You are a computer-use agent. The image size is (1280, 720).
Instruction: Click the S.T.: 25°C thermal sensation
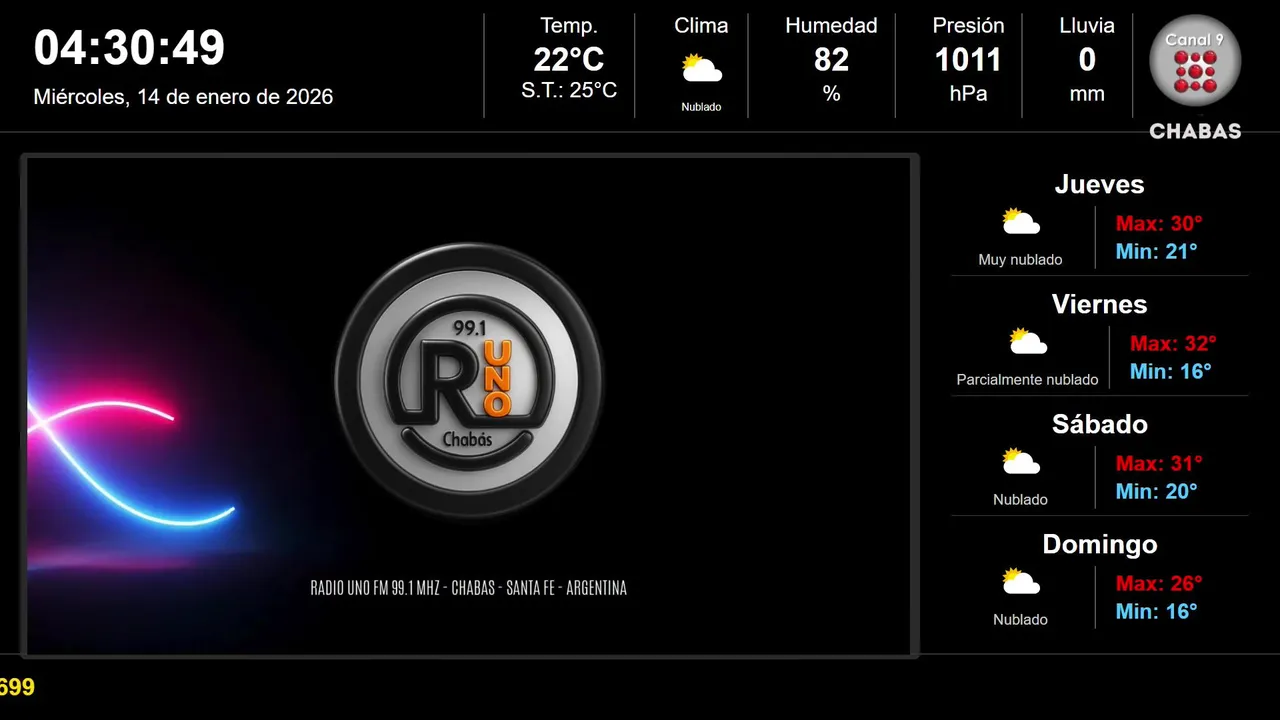pyautogui.click(x=569, y=90)
